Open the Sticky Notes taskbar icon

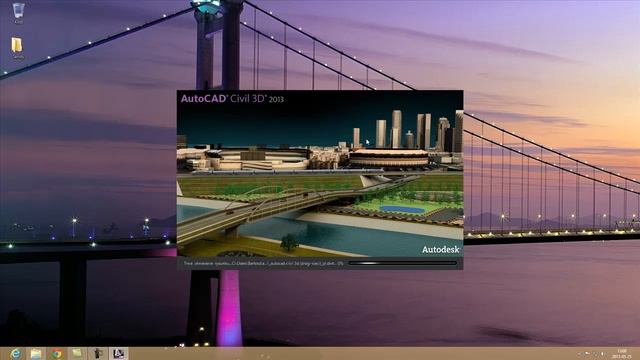(x=77, y=353)
